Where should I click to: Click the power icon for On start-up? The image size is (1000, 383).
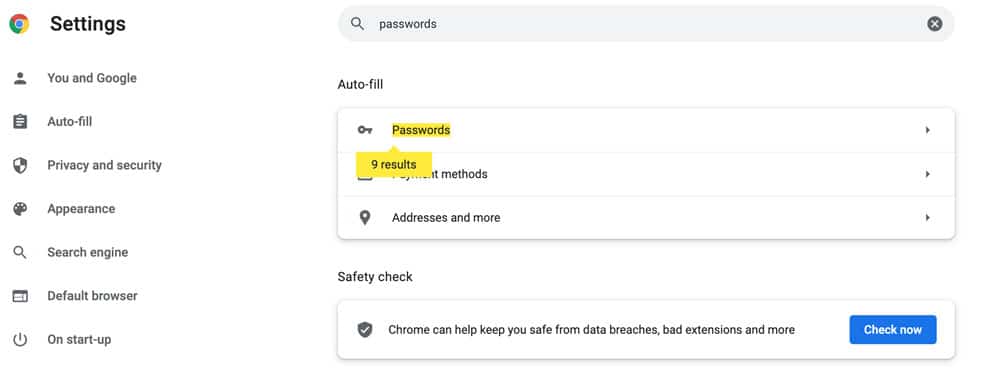point(20,340)
